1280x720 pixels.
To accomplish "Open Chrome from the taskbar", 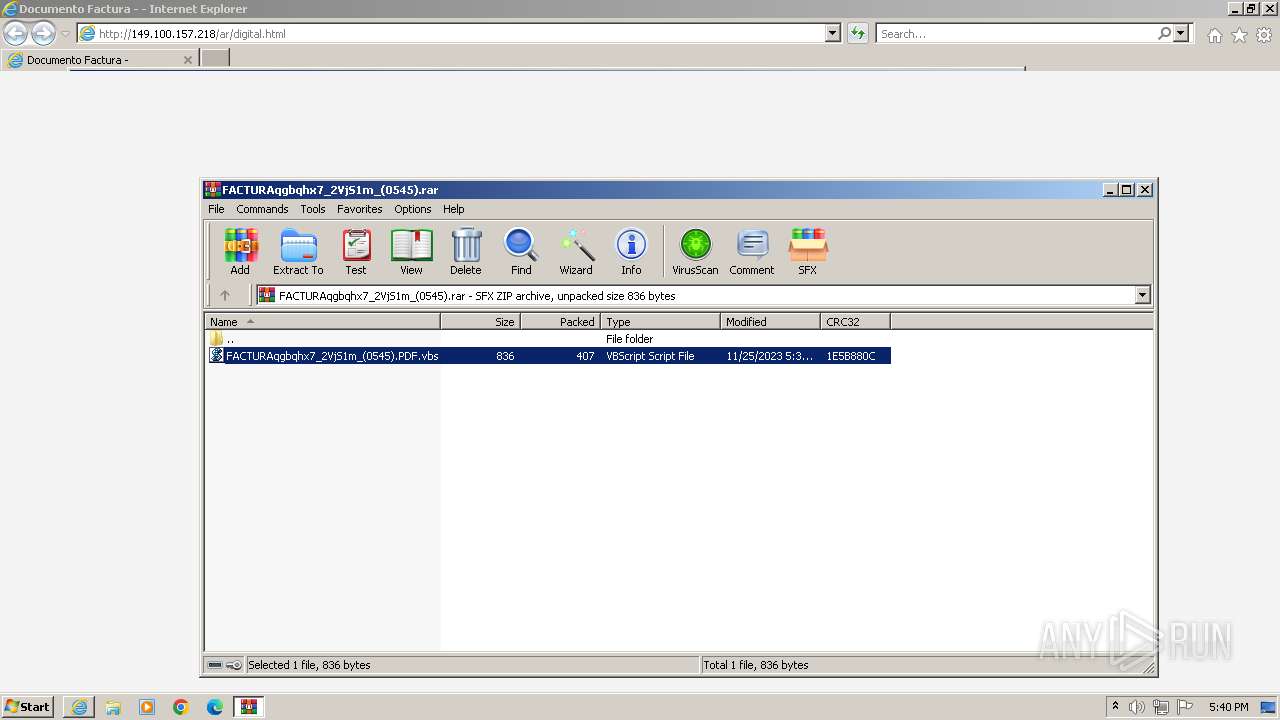I will 181,707.
